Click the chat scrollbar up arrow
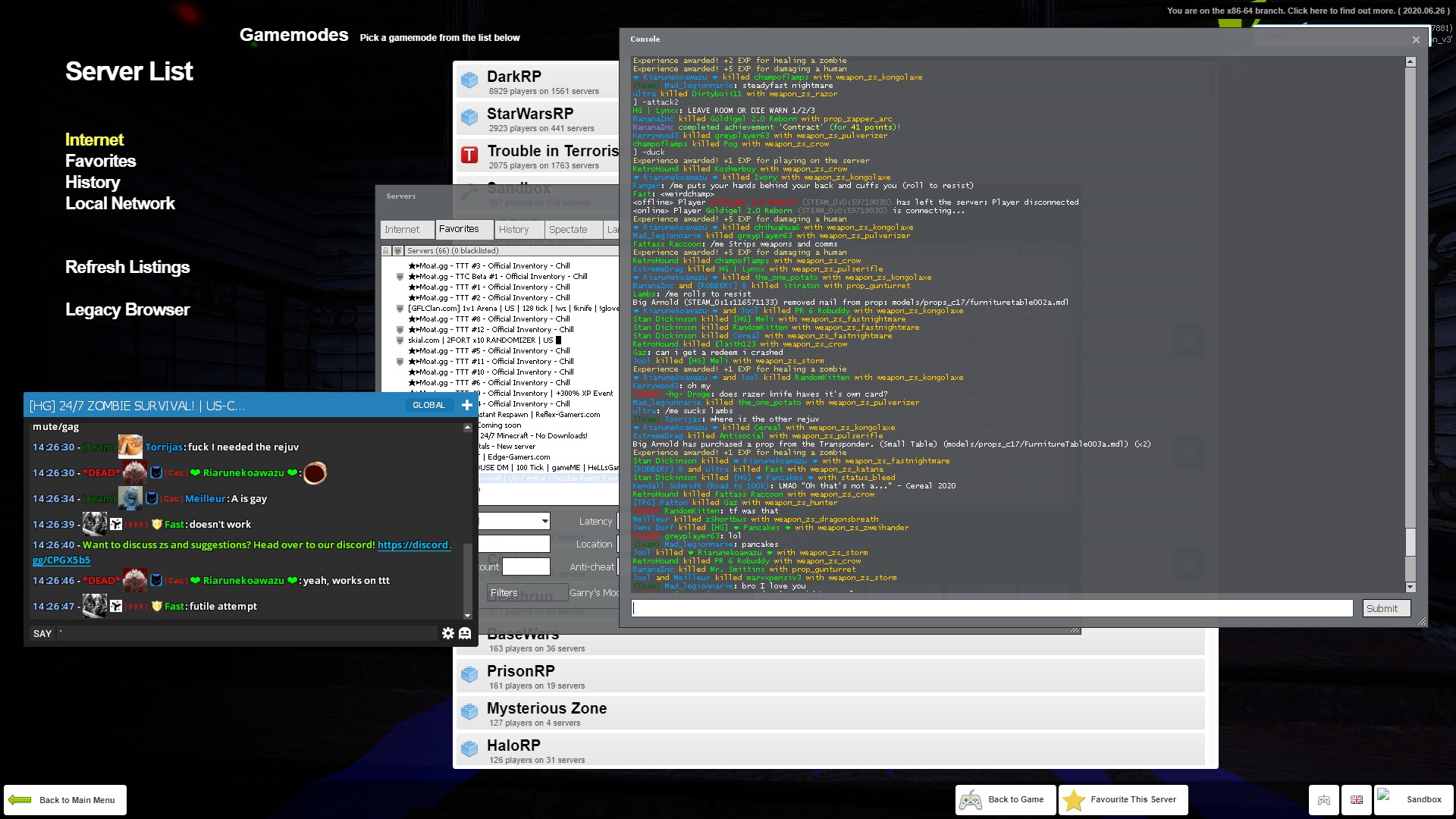Viewport: 1456px width, 819px height. pos(467,428)
